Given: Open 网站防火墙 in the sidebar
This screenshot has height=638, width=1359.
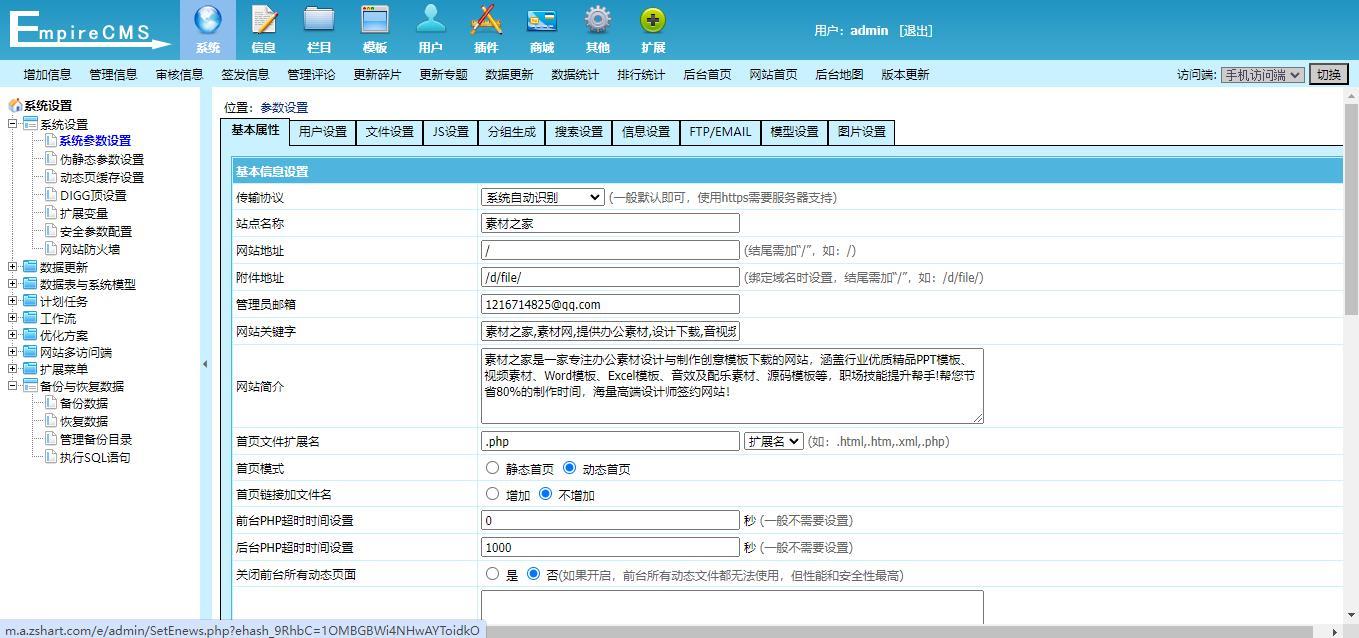Looking at the screenshot, I should [89, 249].
